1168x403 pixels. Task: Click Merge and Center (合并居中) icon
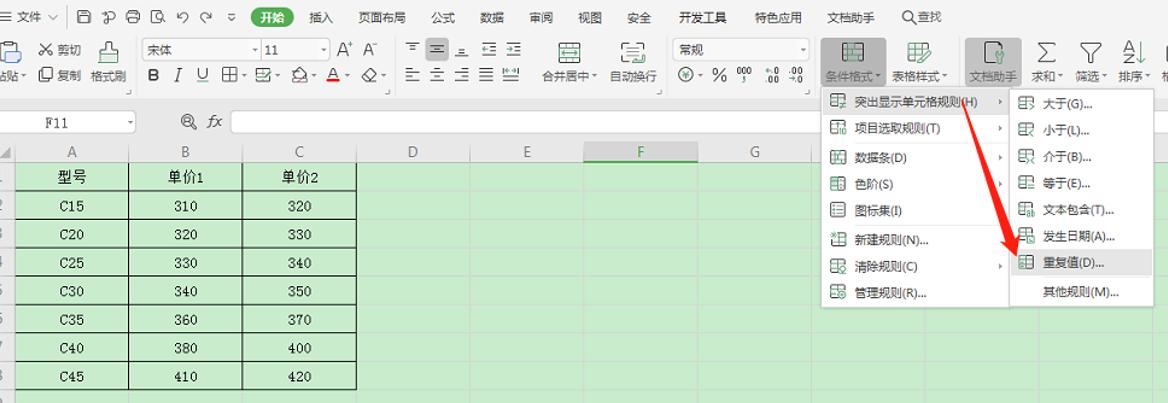tap(570, 52)
